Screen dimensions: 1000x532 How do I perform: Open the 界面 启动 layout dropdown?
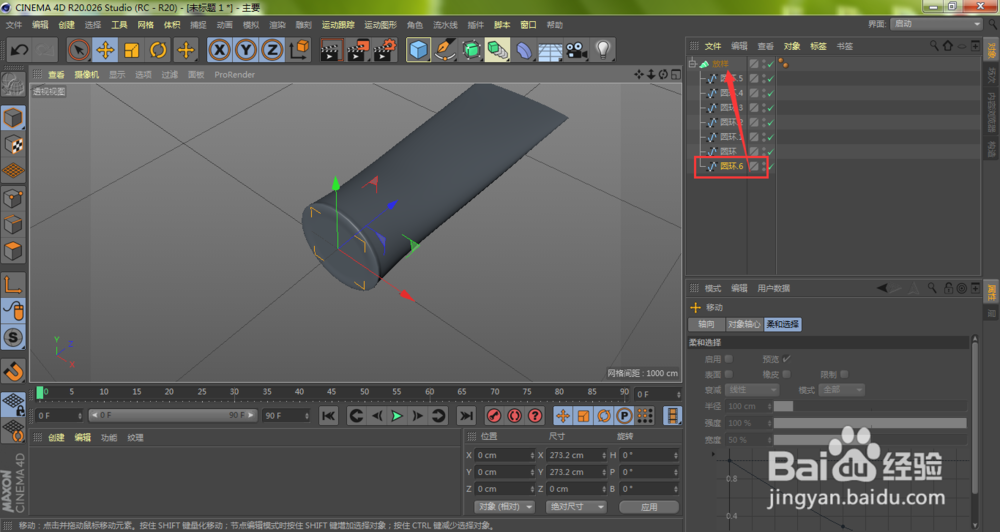click(x=936, y=24)
